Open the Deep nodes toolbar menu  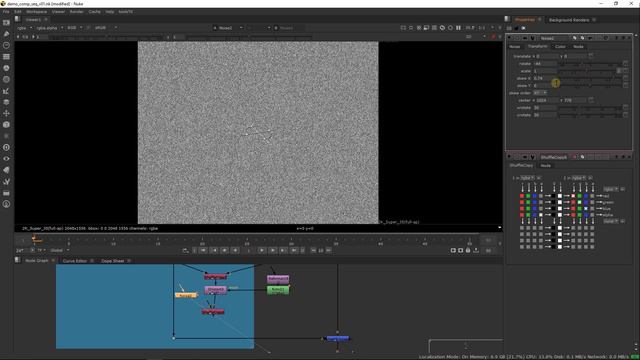6,147
